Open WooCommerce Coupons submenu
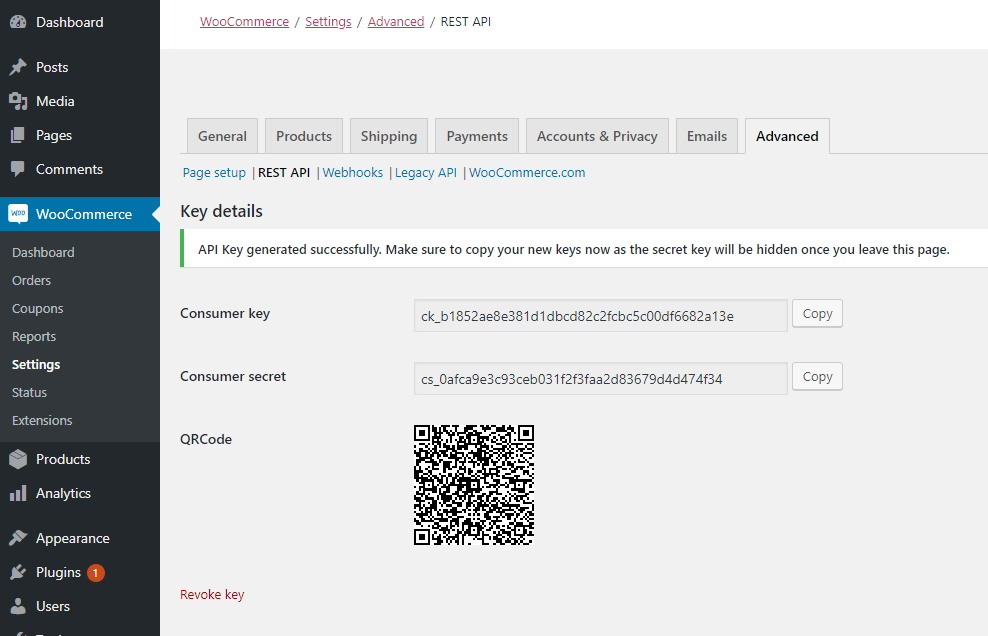The image size is (988, 636). coord(37,309)
